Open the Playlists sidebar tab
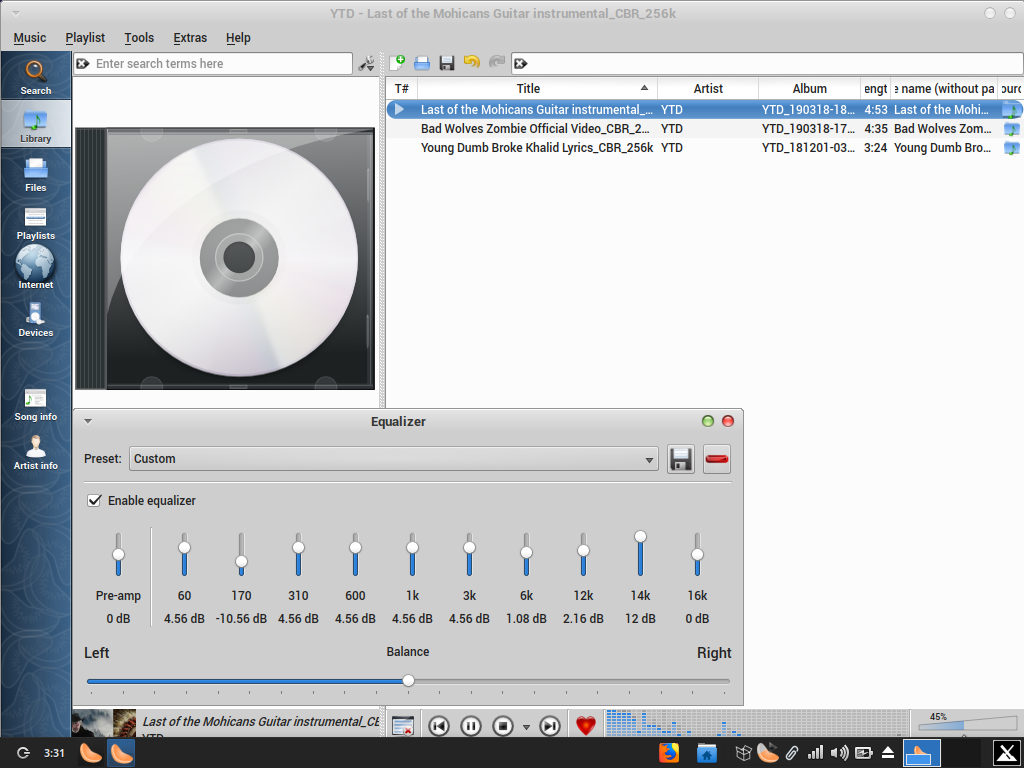The width and height of the screenshot is (1024, 768). [35, 222]
